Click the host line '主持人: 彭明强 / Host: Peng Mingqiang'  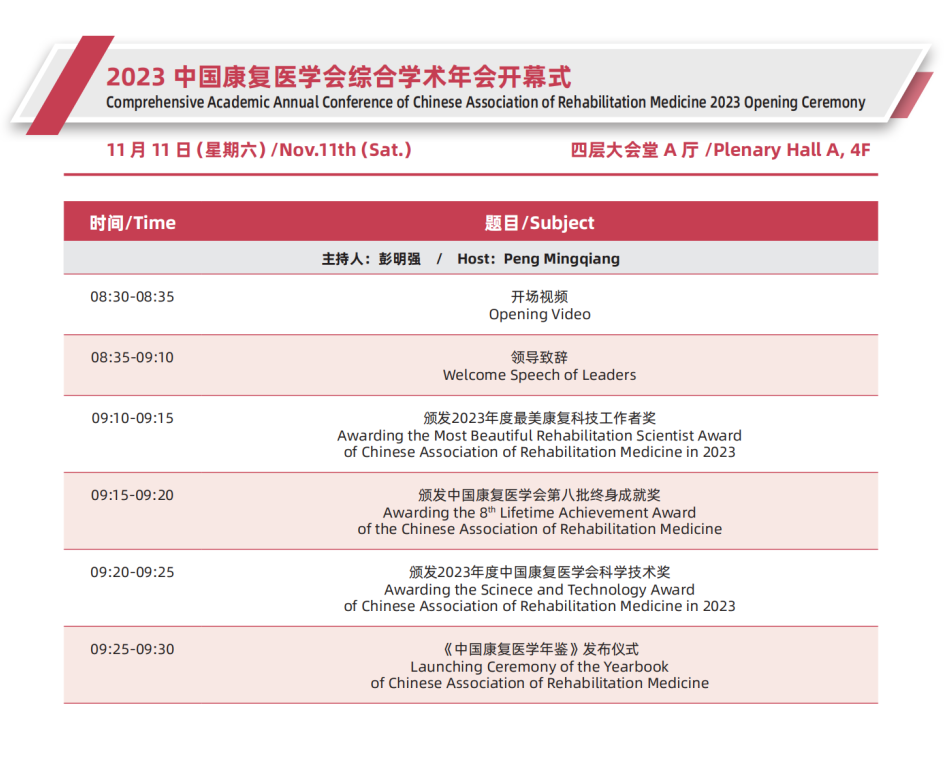tap(471, 259)
